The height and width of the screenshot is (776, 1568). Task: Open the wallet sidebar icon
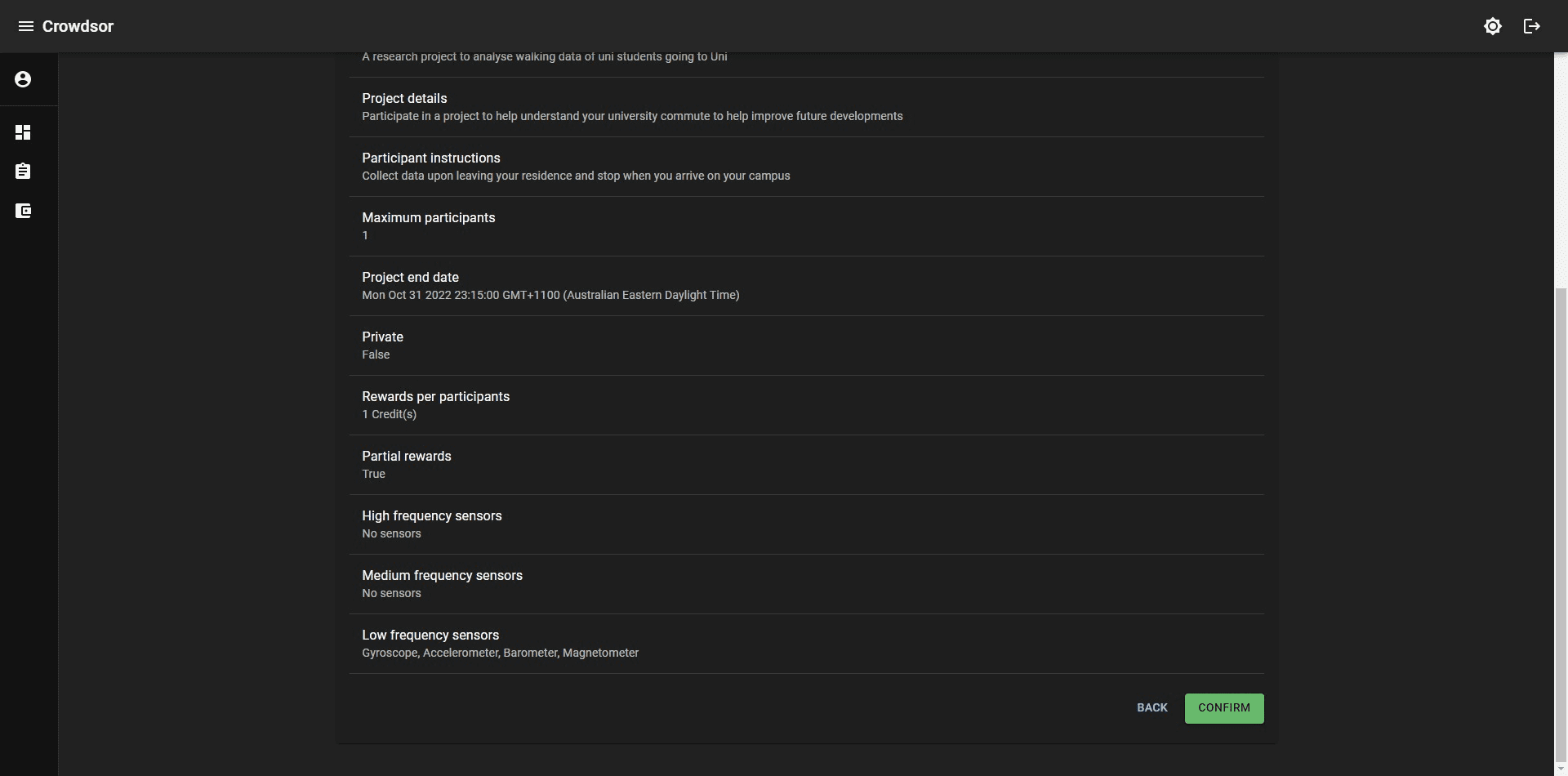point(23,211)
